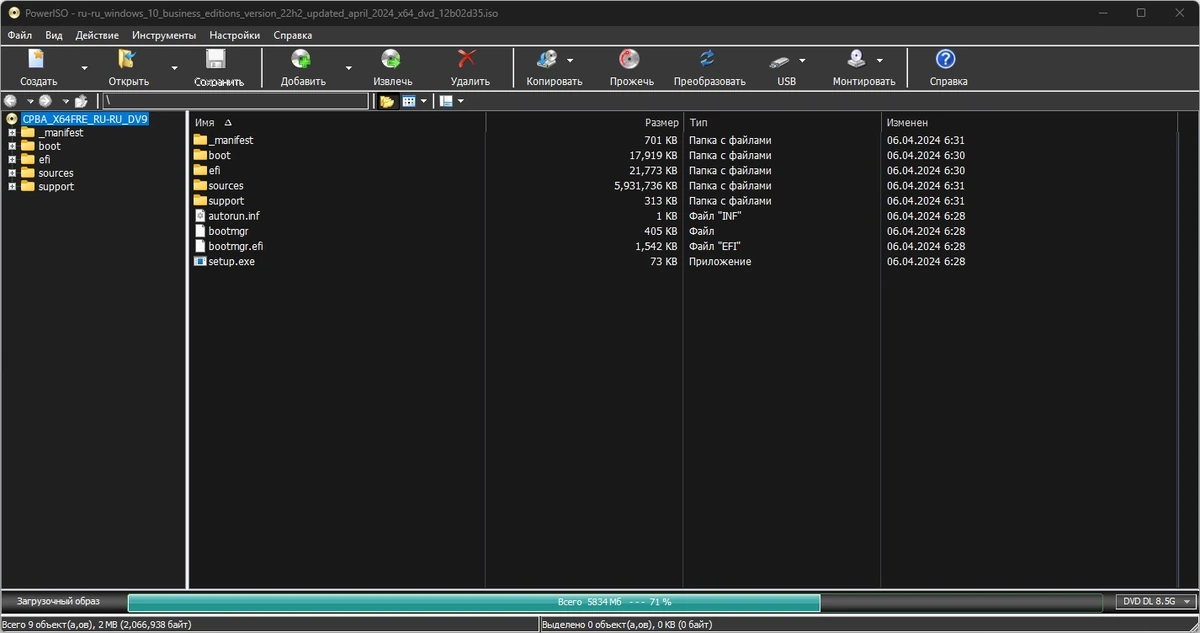Open the Создать dropdown arrow

click(84, 68)
